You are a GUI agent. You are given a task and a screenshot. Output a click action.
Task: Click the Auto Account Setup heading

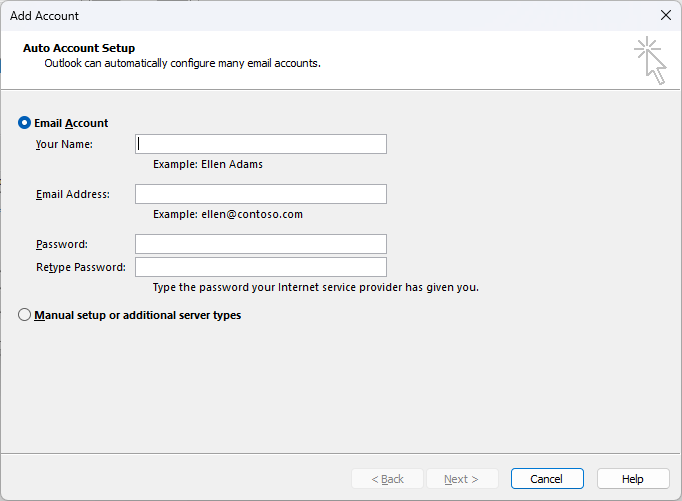pyautogui.click(x=79, y=48)
